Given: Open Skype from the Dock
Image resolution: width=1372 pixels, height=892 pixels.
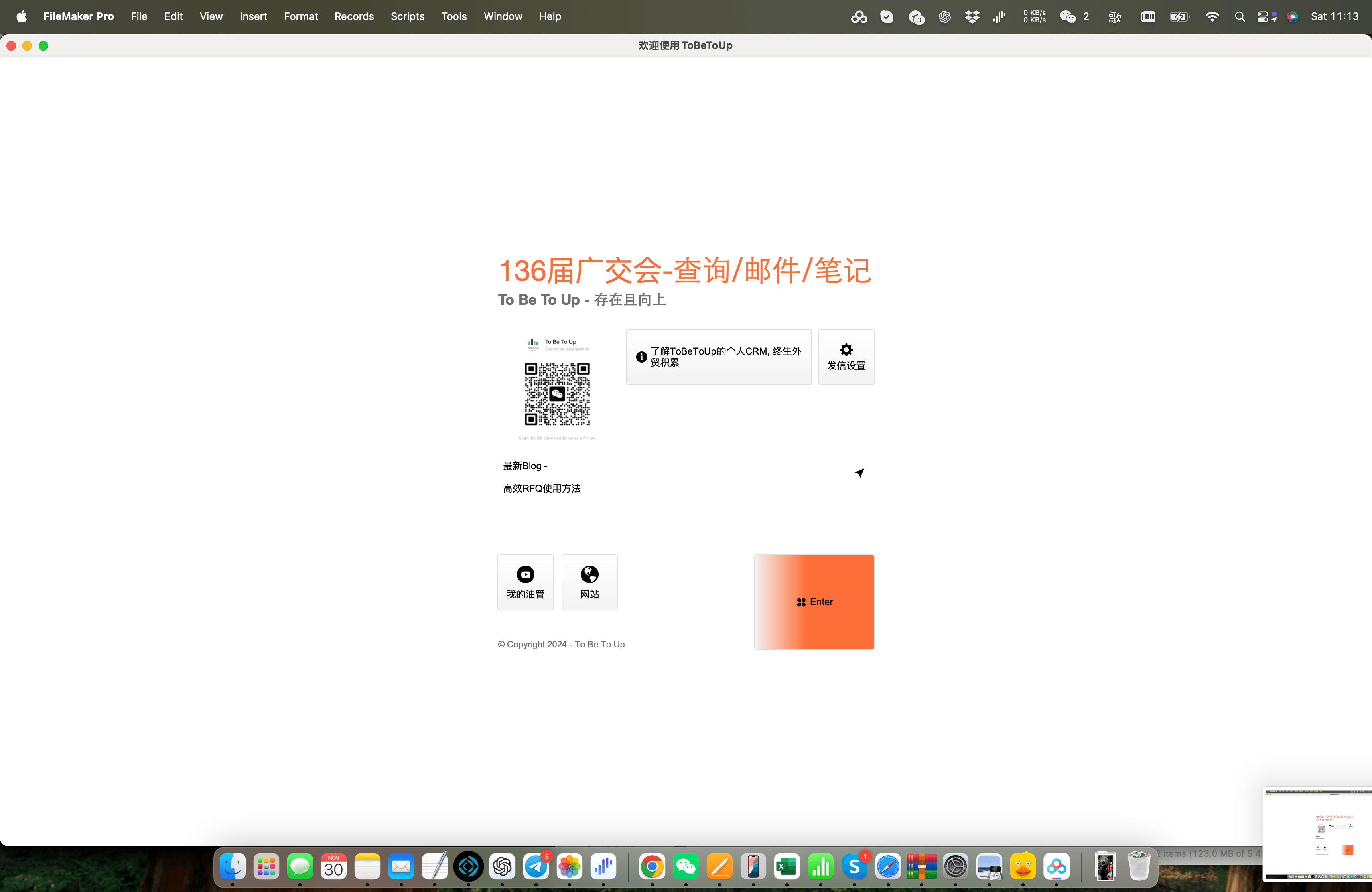Looking at the screenshot, I should [x=854, y=866].
